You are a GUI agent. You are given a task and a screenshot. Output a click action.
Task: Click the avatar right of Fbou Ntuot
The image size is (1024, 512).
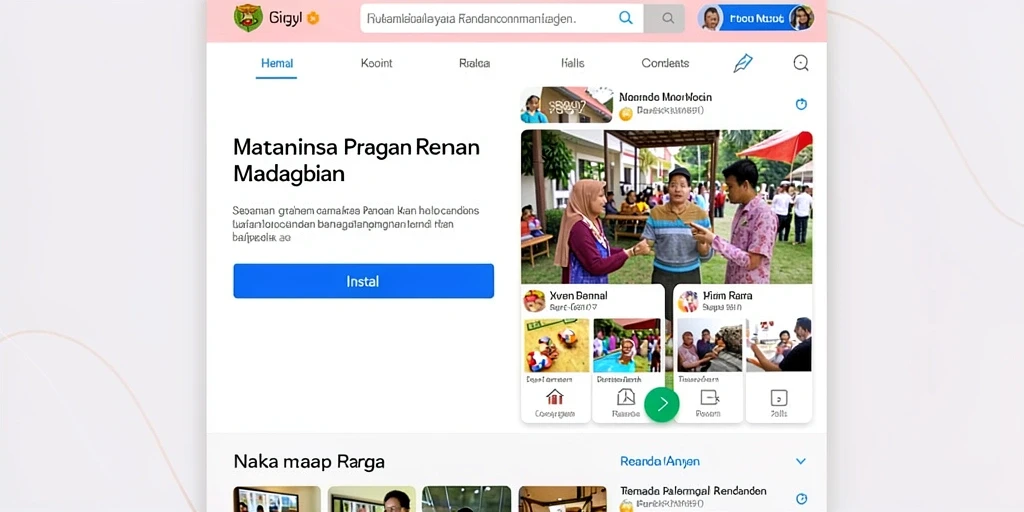pyautogui.click(x=801, y=18)
